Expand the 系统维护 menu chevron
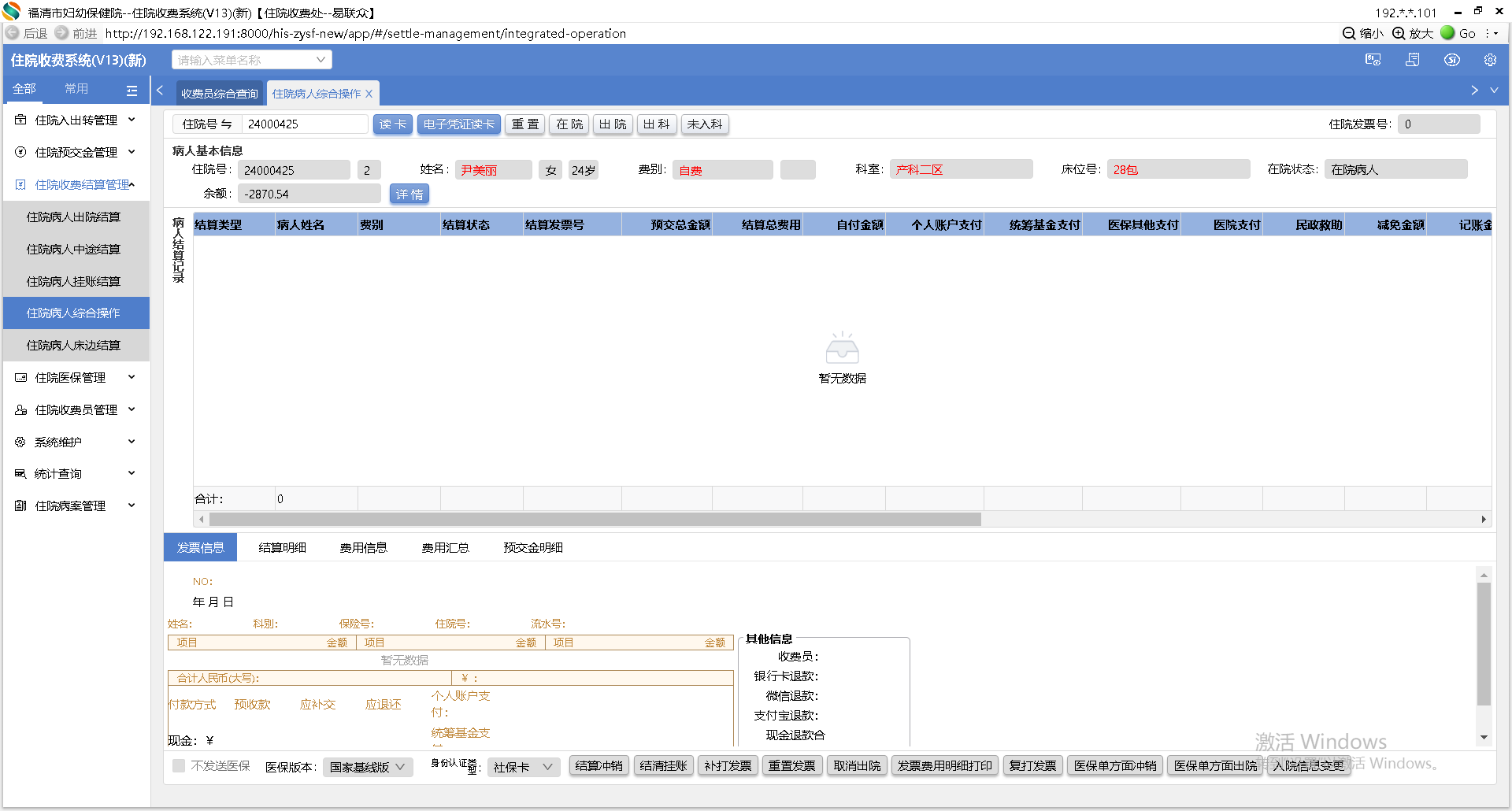This screenshot has width=1512, height=811. point(132,442)
